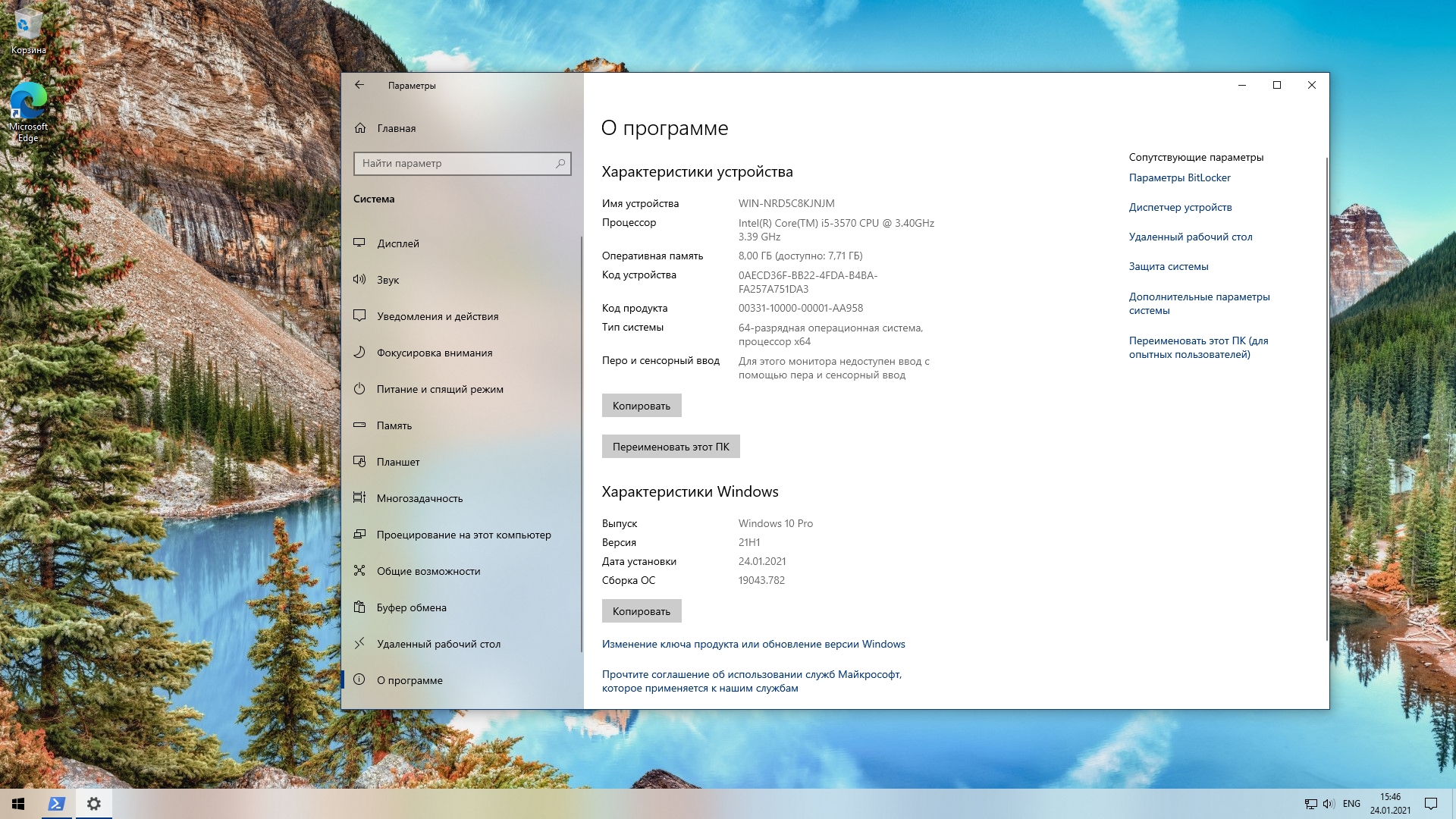Open Общие возможности shared experiences icon
Image resolution: width=1456 pixels, height=819 pixels.
point(359,570)
